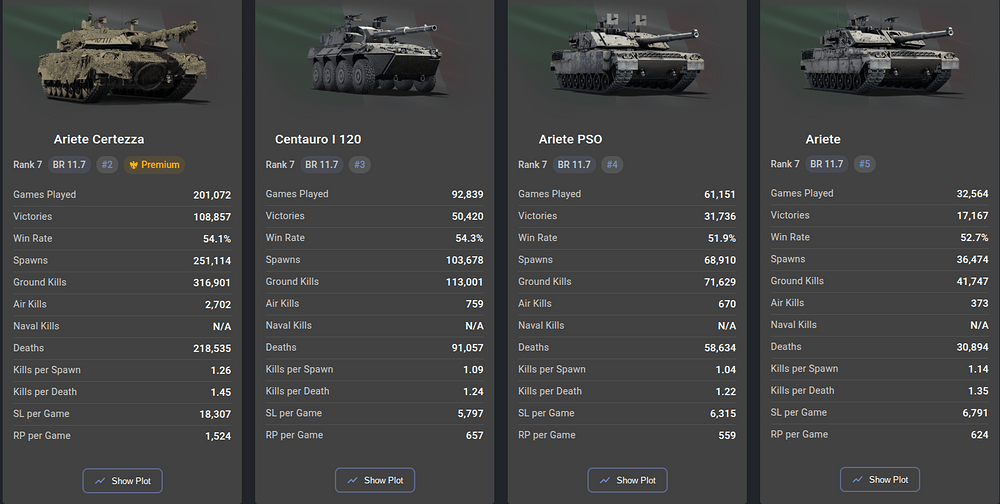Image resolution: width=1000 pixels, height=504 pixels.
Task: Select the Ariete tank thumbnail
Action: click(880, 54)
